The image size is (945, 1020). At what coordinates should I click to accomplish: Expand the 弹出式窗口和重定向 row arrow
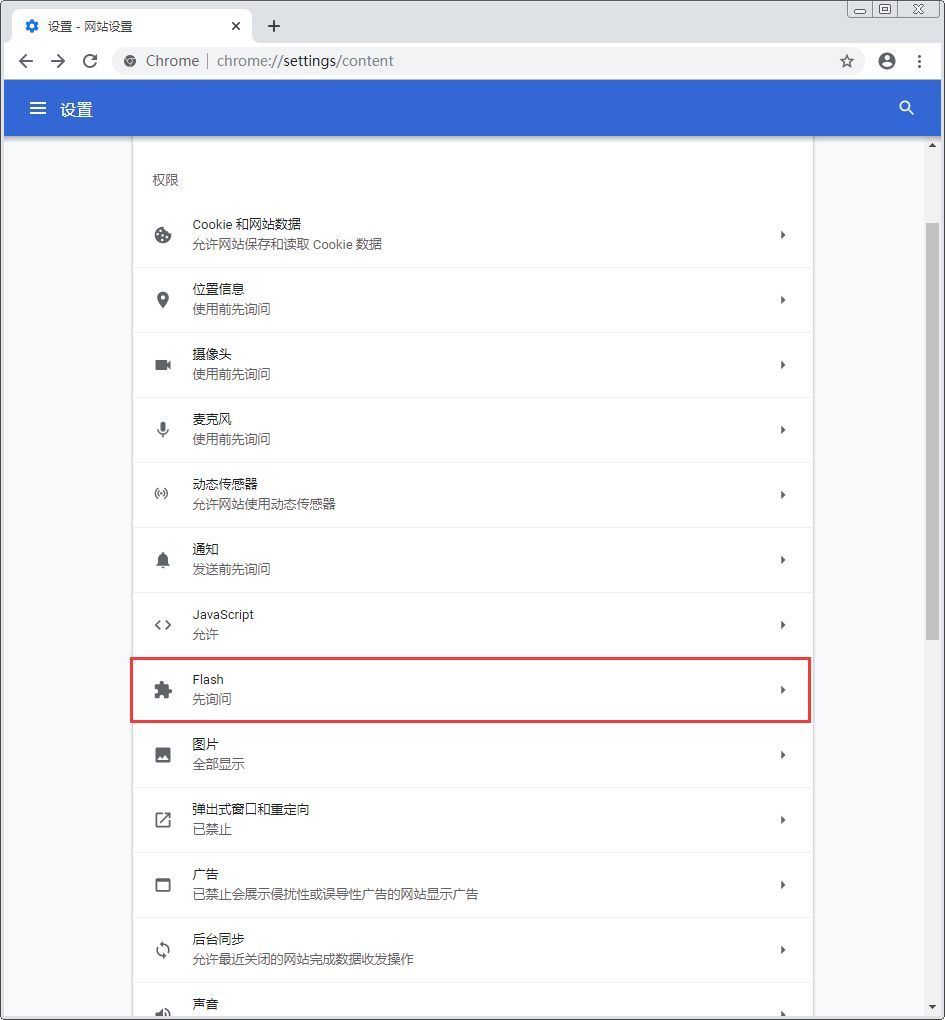pos(782,820)
